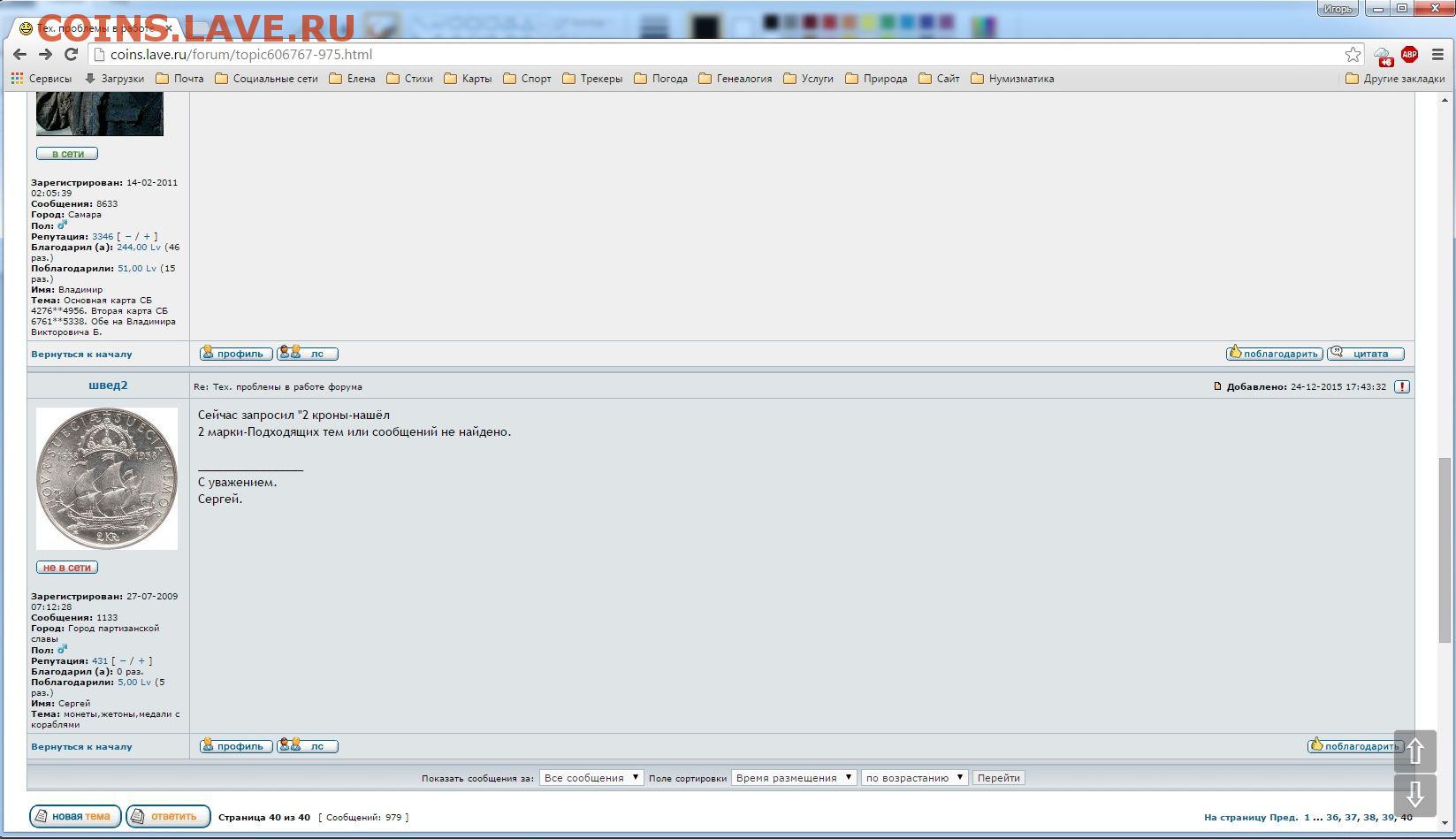Start a новая тема

[x=76, y=816]
